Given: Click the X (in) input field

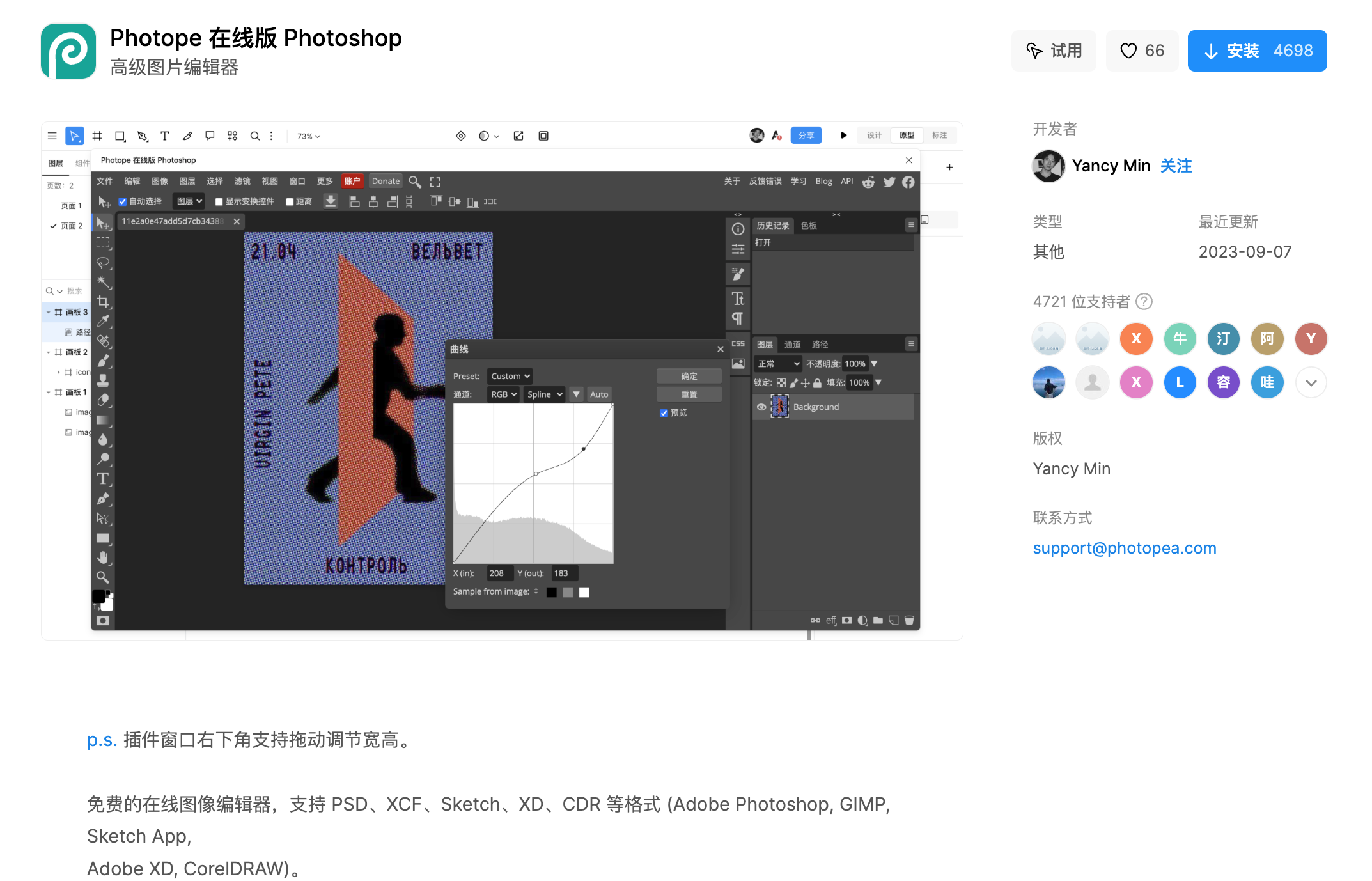Looking at the screenshot, I should (x=499, y=573).
